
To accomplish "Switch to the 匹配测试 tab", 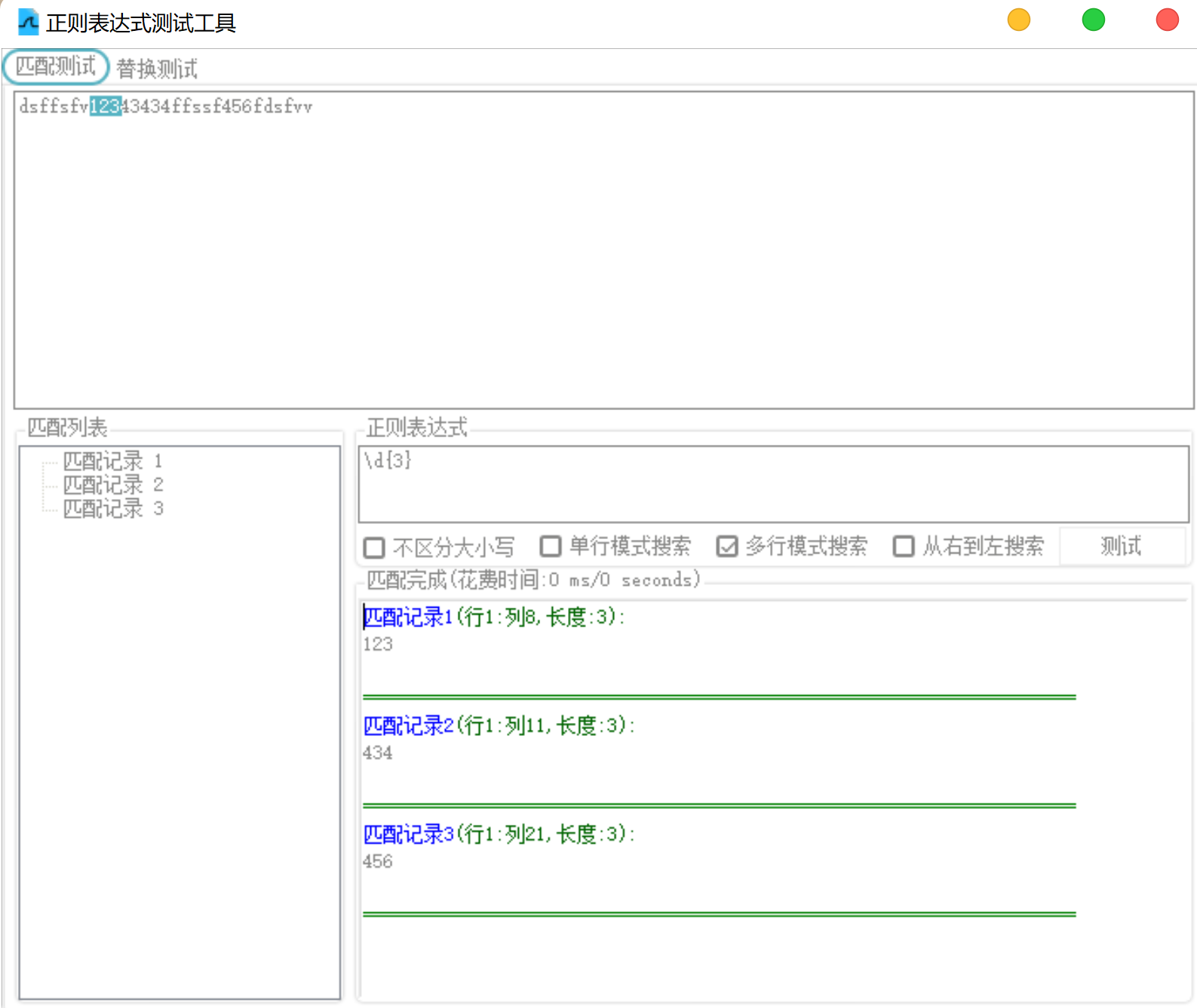I will pyautogui.click(x=56, y=67).
